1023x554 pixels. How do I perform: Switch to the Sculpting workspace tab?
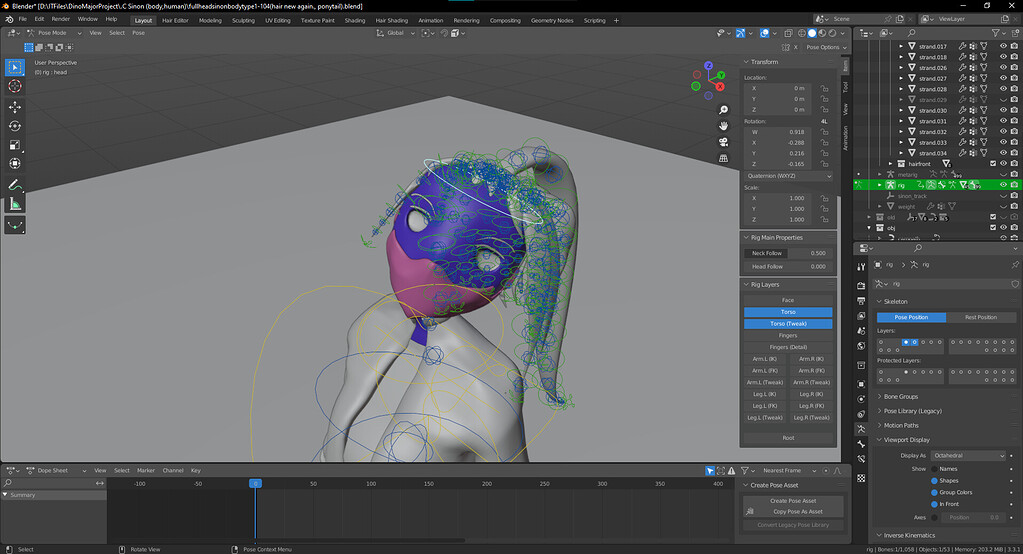(243, 20)
